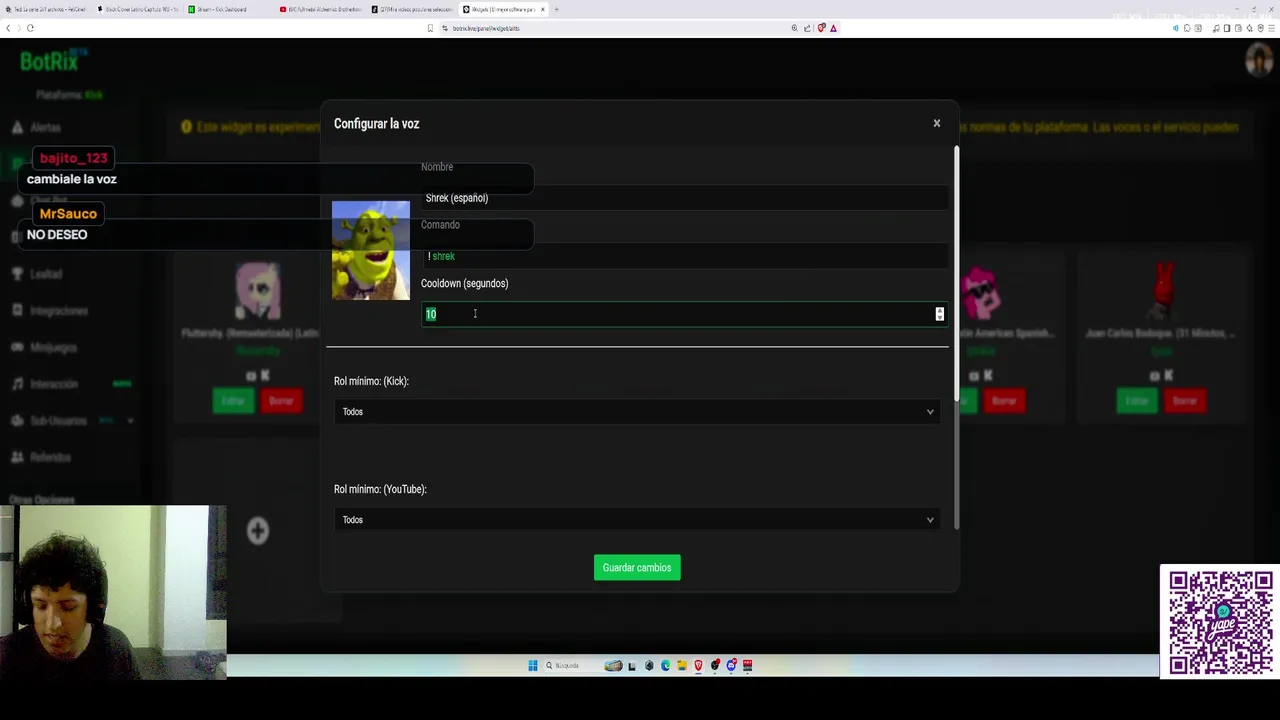Image resolution: width=1280 pixels, height=720 pixels.
Task: Click the Yape QR code overlay
Action: (1220, 622)
